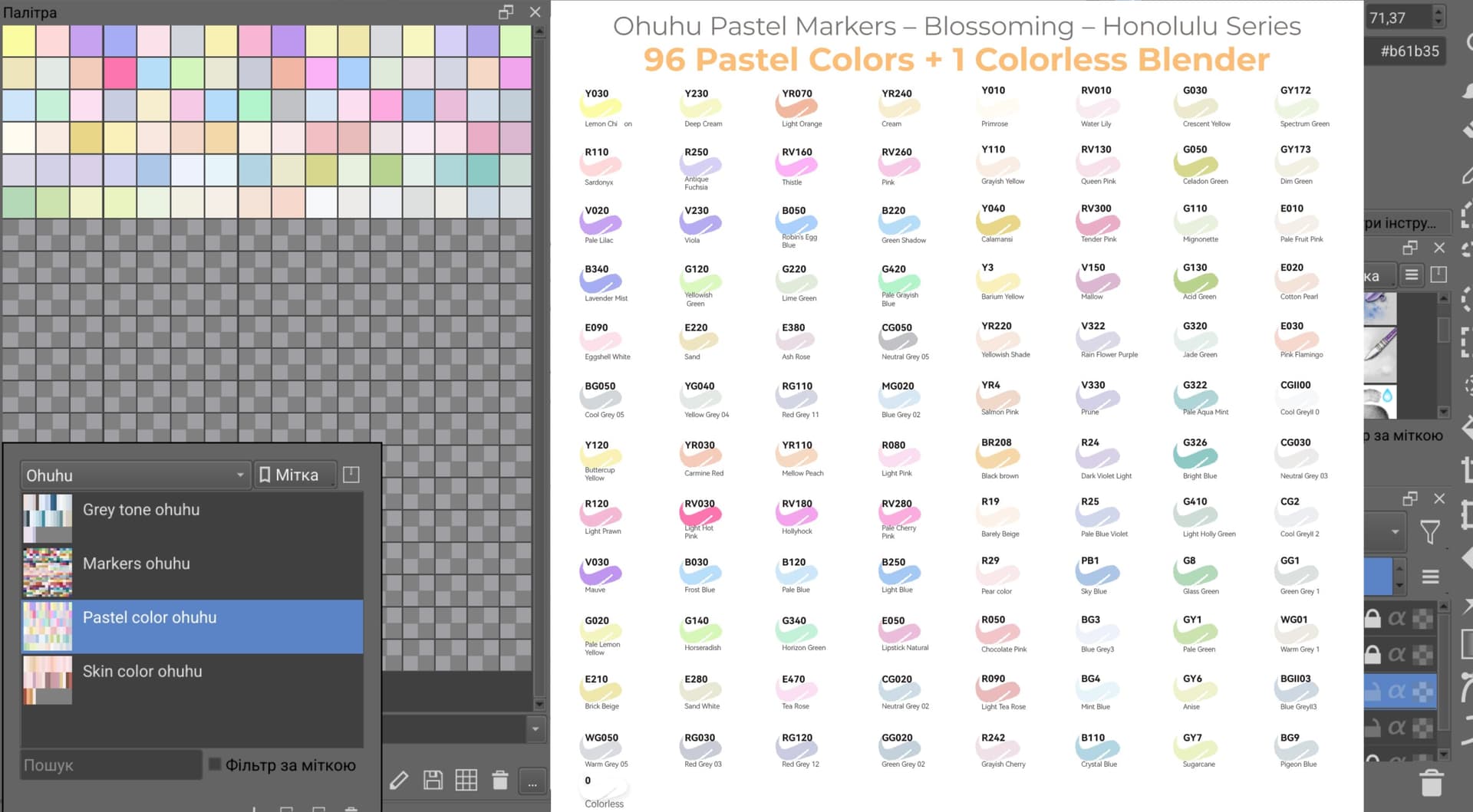Click palette scrollbar down arrow
Viewport: 1473px width, 812px height.
(x=539, y=704)
